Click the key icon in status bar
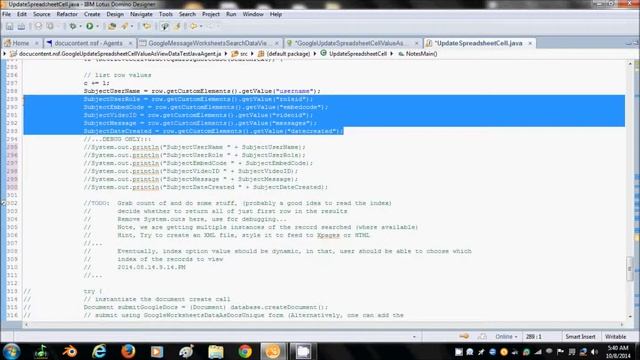The height and width of the screenshot is (360, 640). [464, 336]
